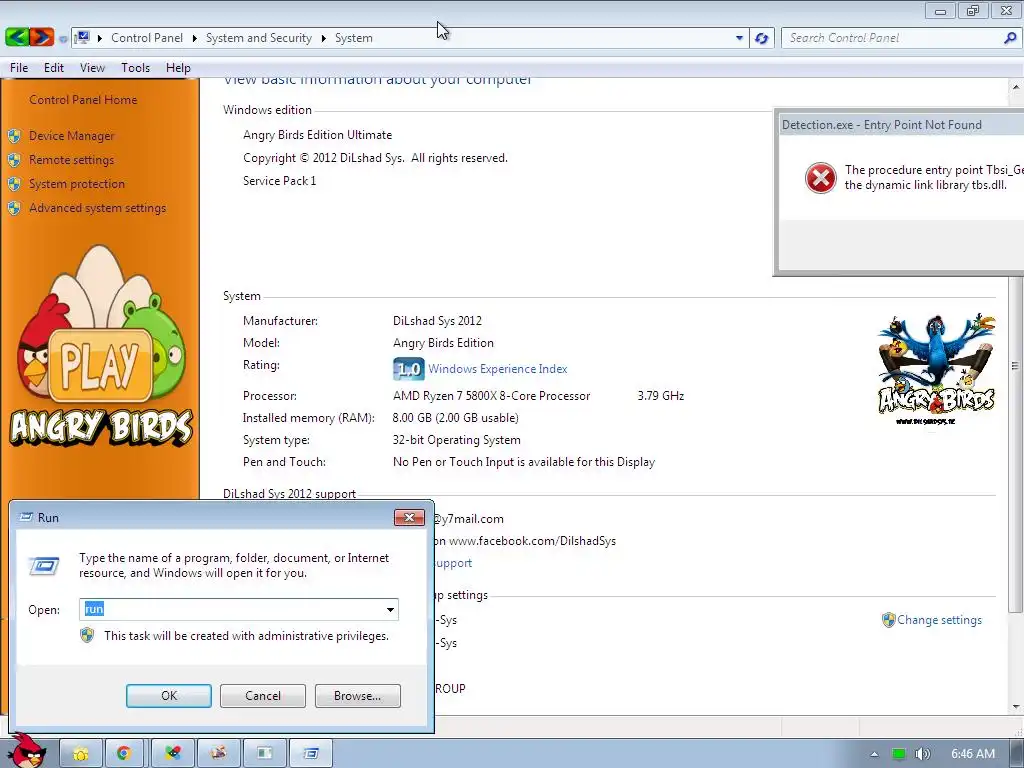Image resolution: width=1024 pixels, height=768 pixels.
Task: Click the computer icon in address bar
Action: tap(82, 37)
